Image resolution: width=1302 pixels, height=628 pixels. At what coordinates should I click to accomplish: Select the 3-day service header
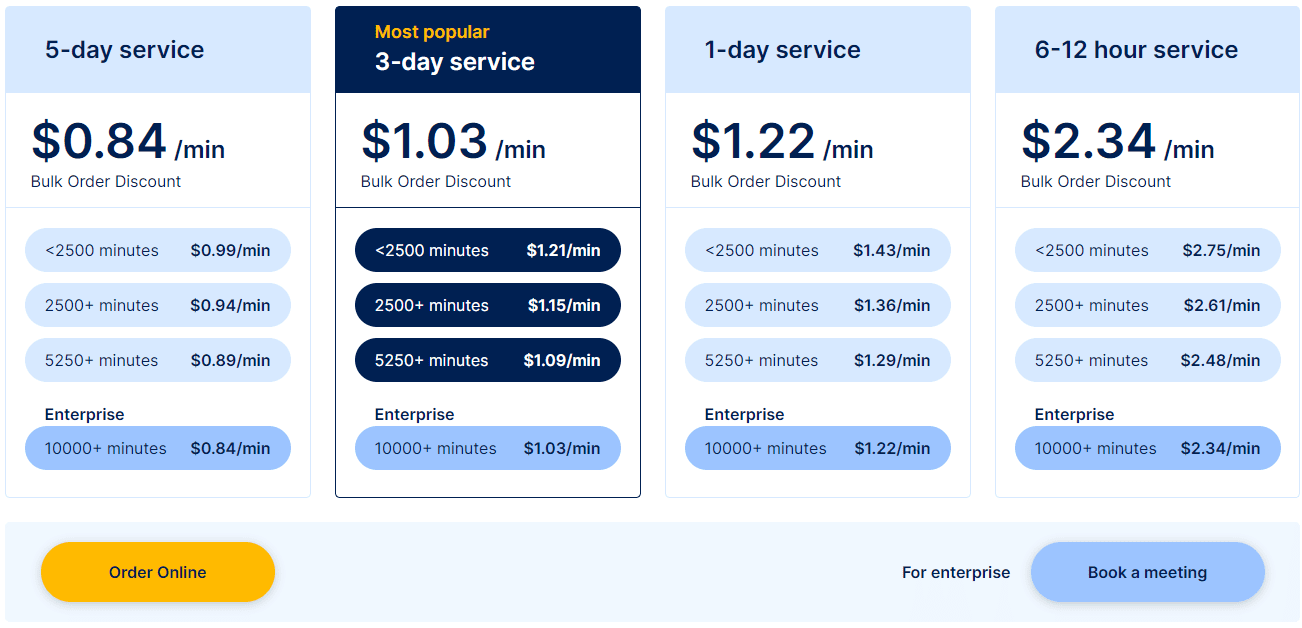coord(488,50)
